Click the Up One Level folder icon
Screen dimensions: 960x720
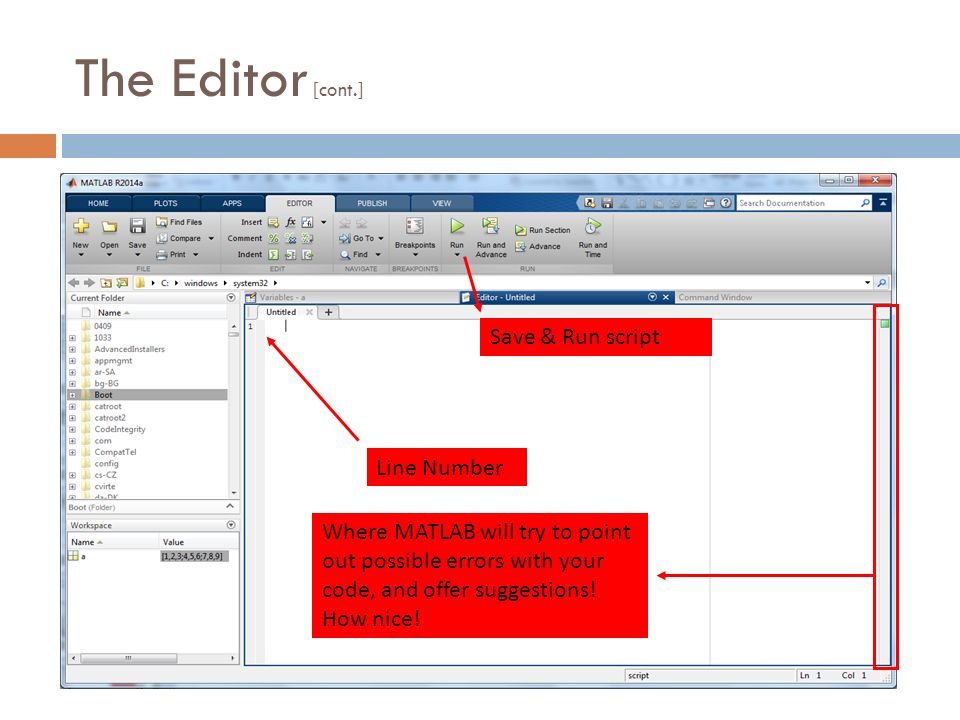[107, 283]
